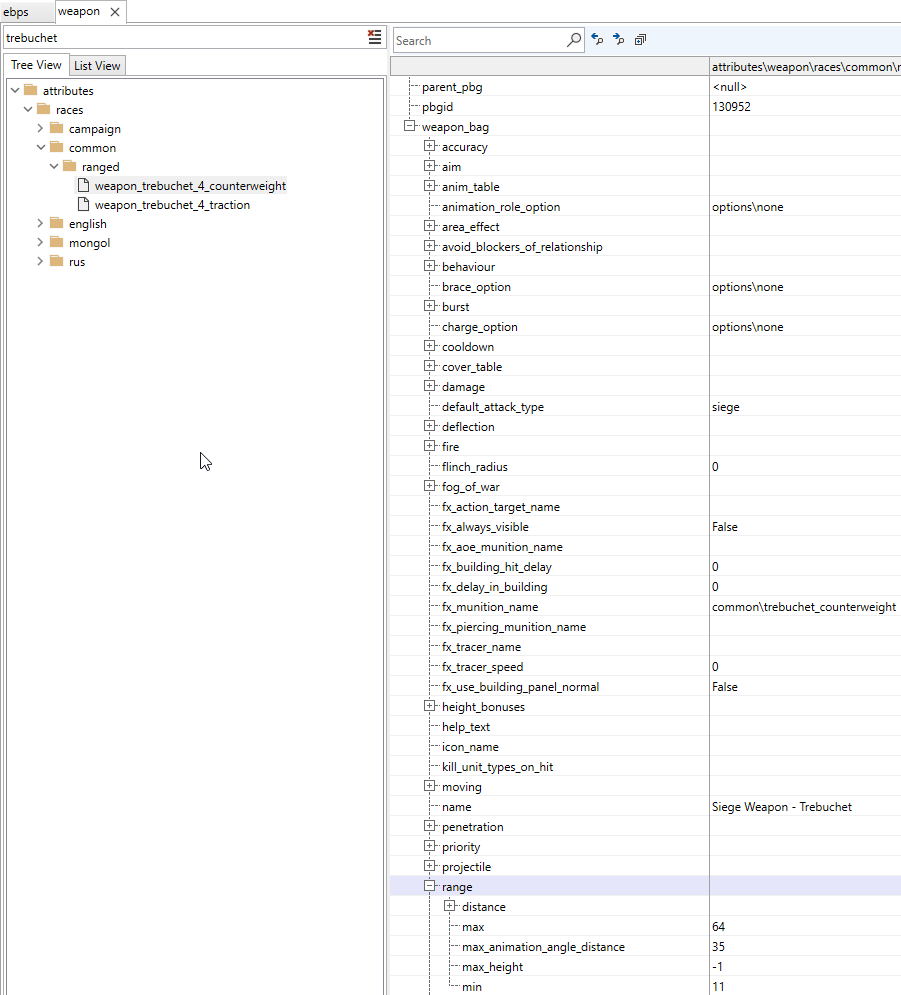
Task: Expand the distance node
Action: coord(450,906)
